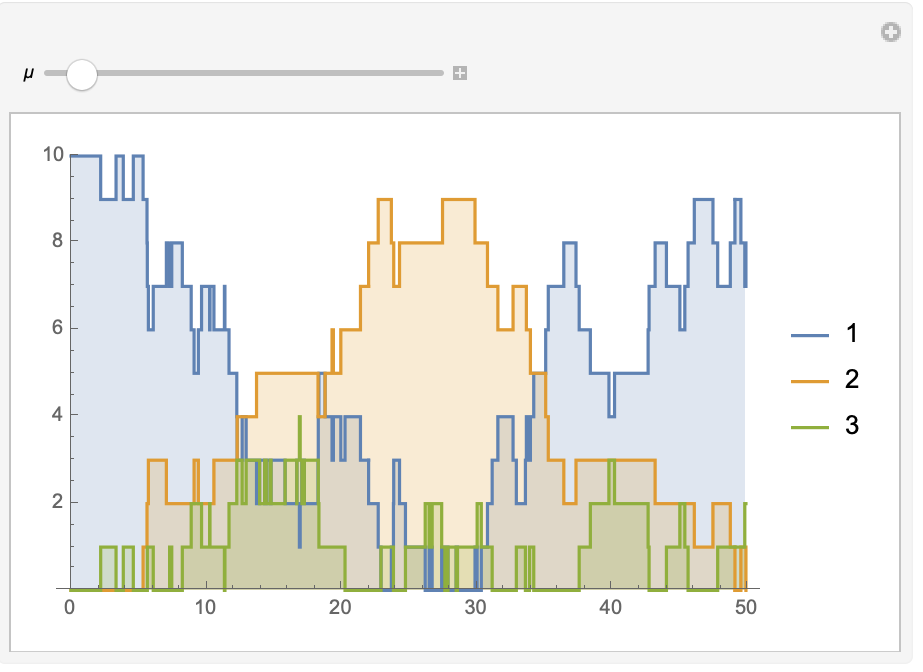Click the x-axis tick label 50
Viewport: 923px width, 672px height.
[745, 607]
